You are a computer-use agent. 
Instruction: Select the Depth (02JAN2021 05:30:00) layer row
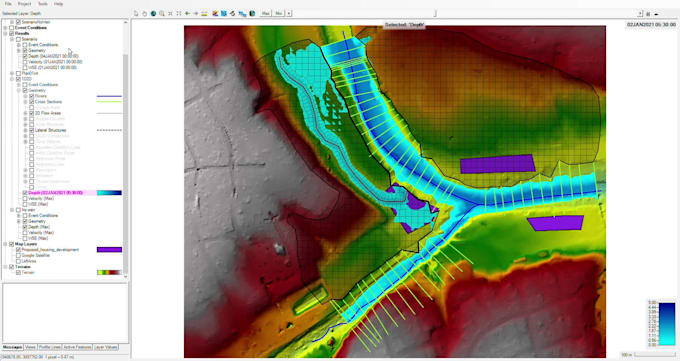(x=56, y=193)
